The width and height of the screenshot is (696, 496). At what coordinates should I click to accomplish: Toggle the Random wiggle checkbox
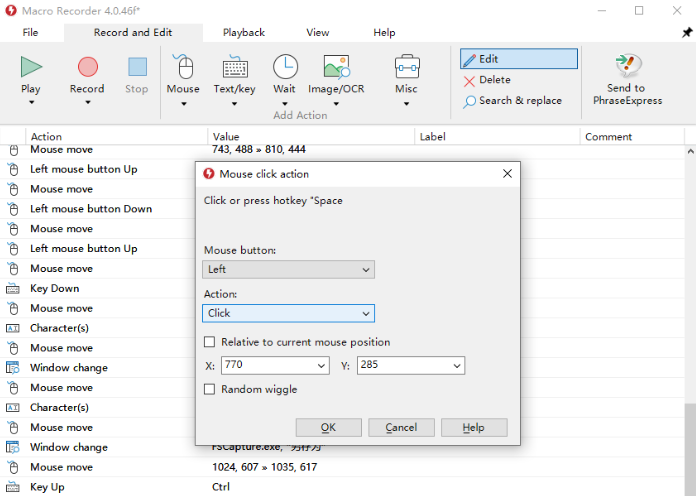tap(210, 389)
